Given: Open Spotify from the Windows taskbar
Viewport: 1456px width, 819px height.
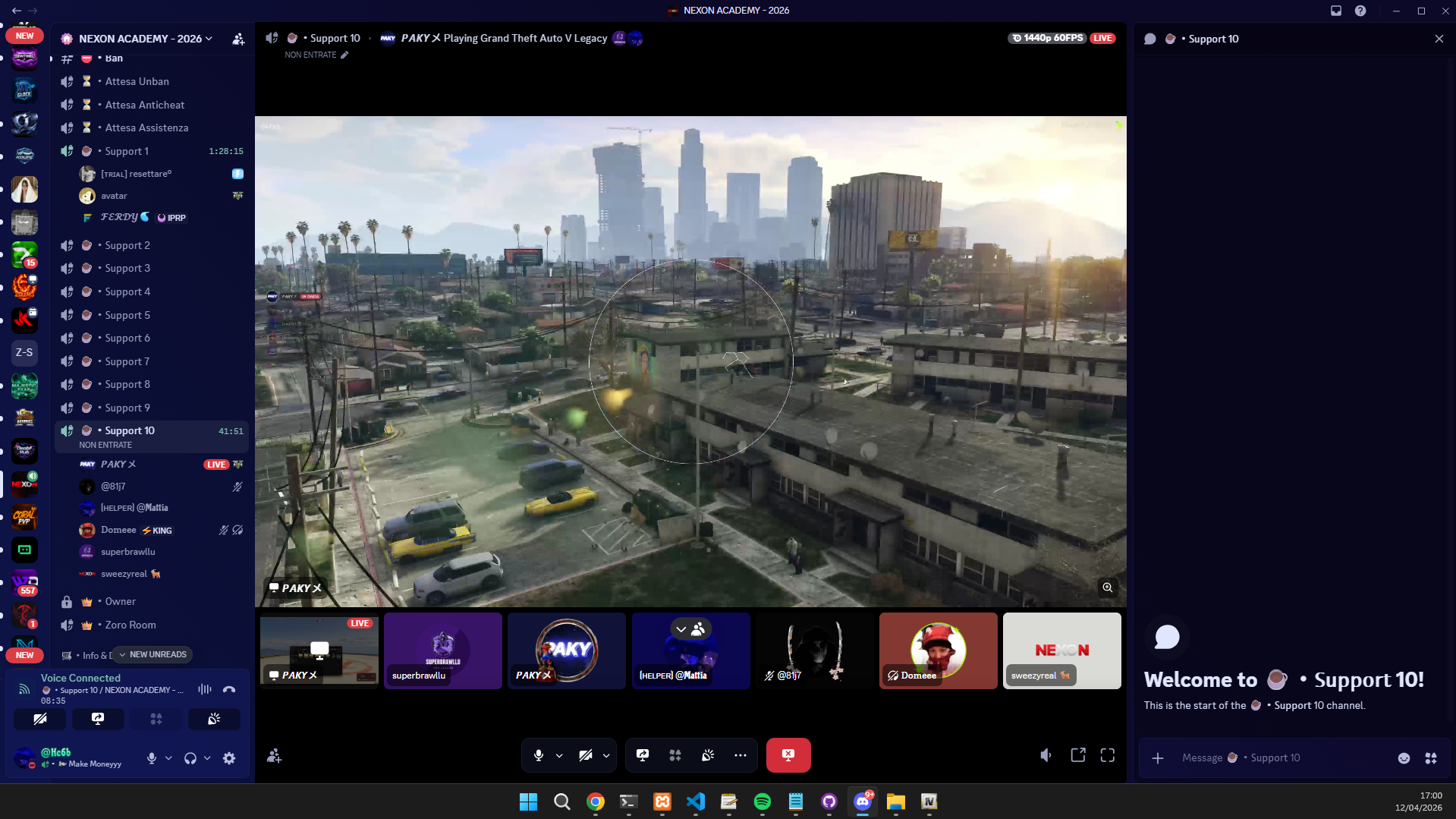Looking at the screenshot, I should tap(763, 802).
